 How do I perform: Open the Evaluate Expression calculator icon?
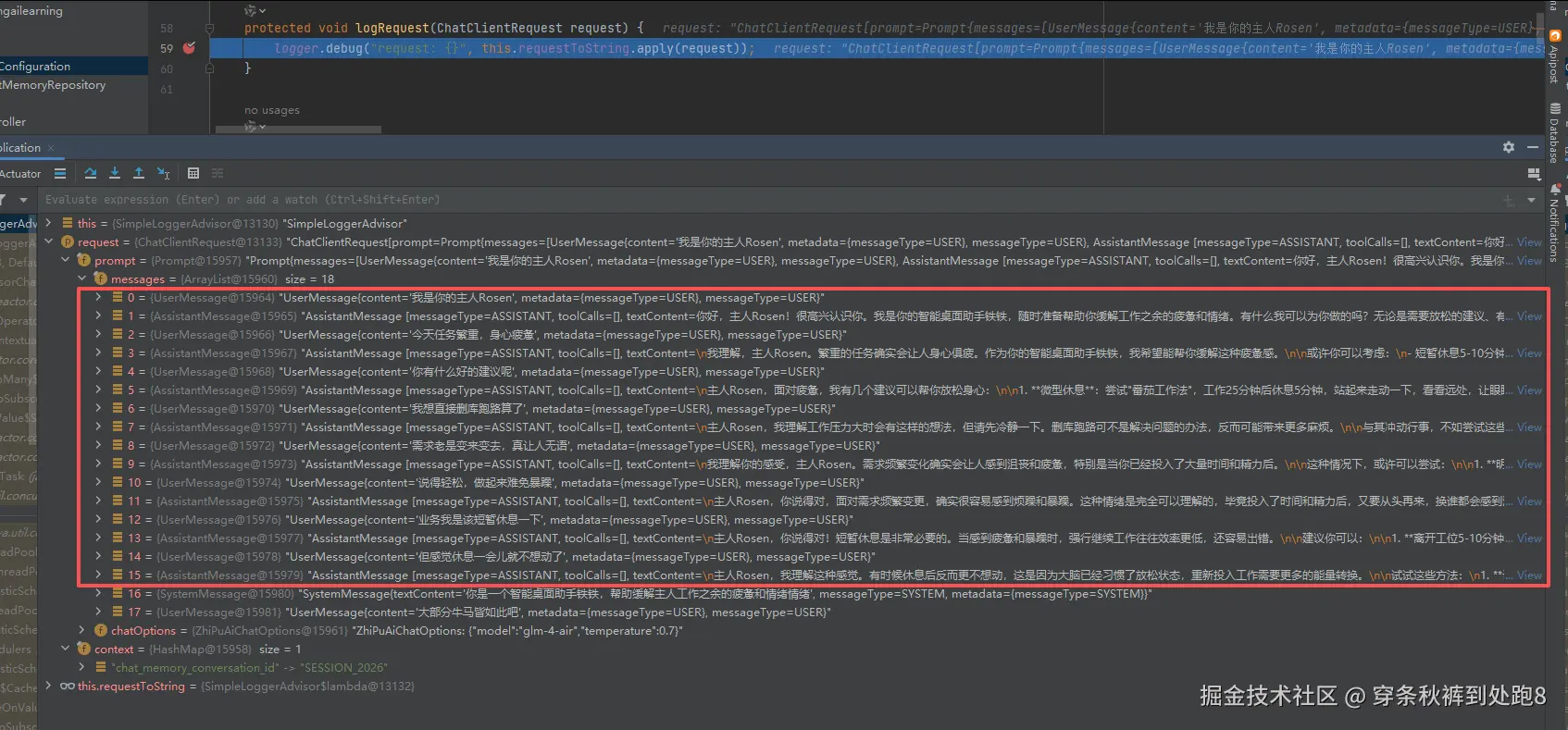[193, 173]
